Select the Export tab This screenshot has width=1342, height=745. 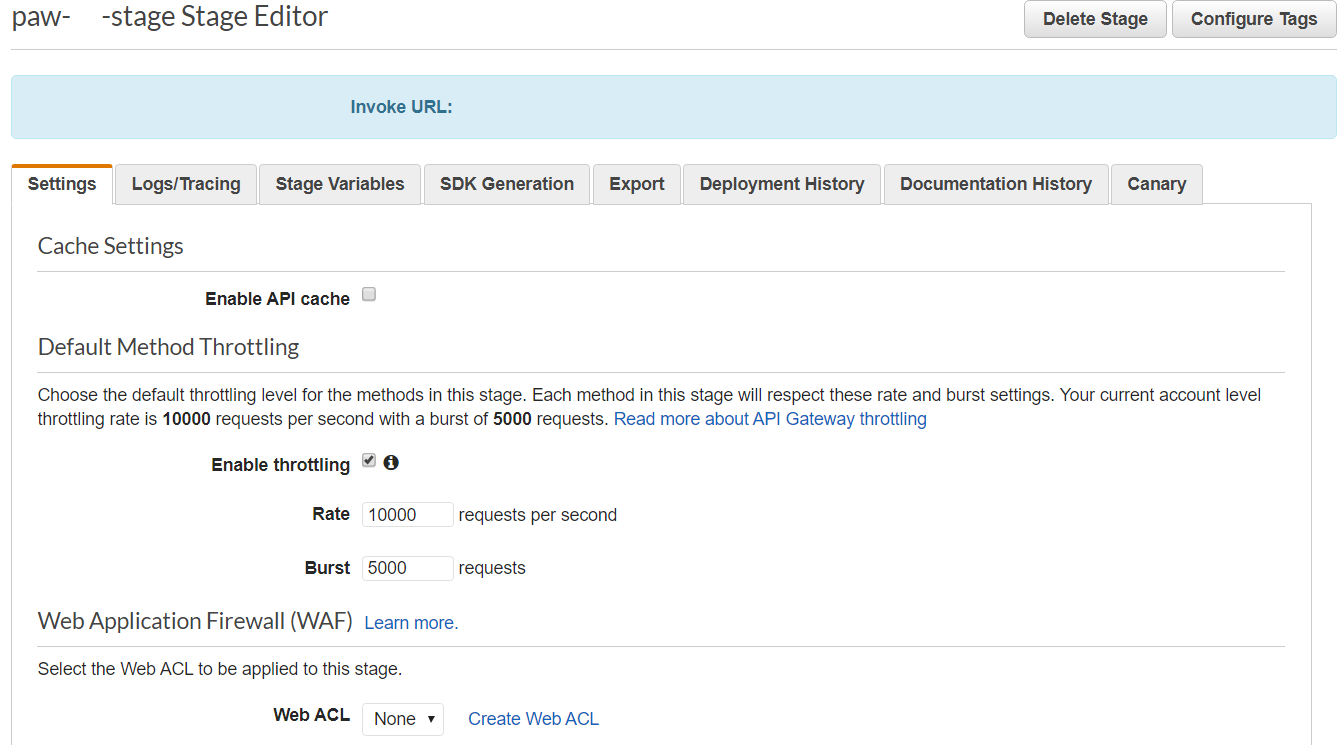coord(637,184)
